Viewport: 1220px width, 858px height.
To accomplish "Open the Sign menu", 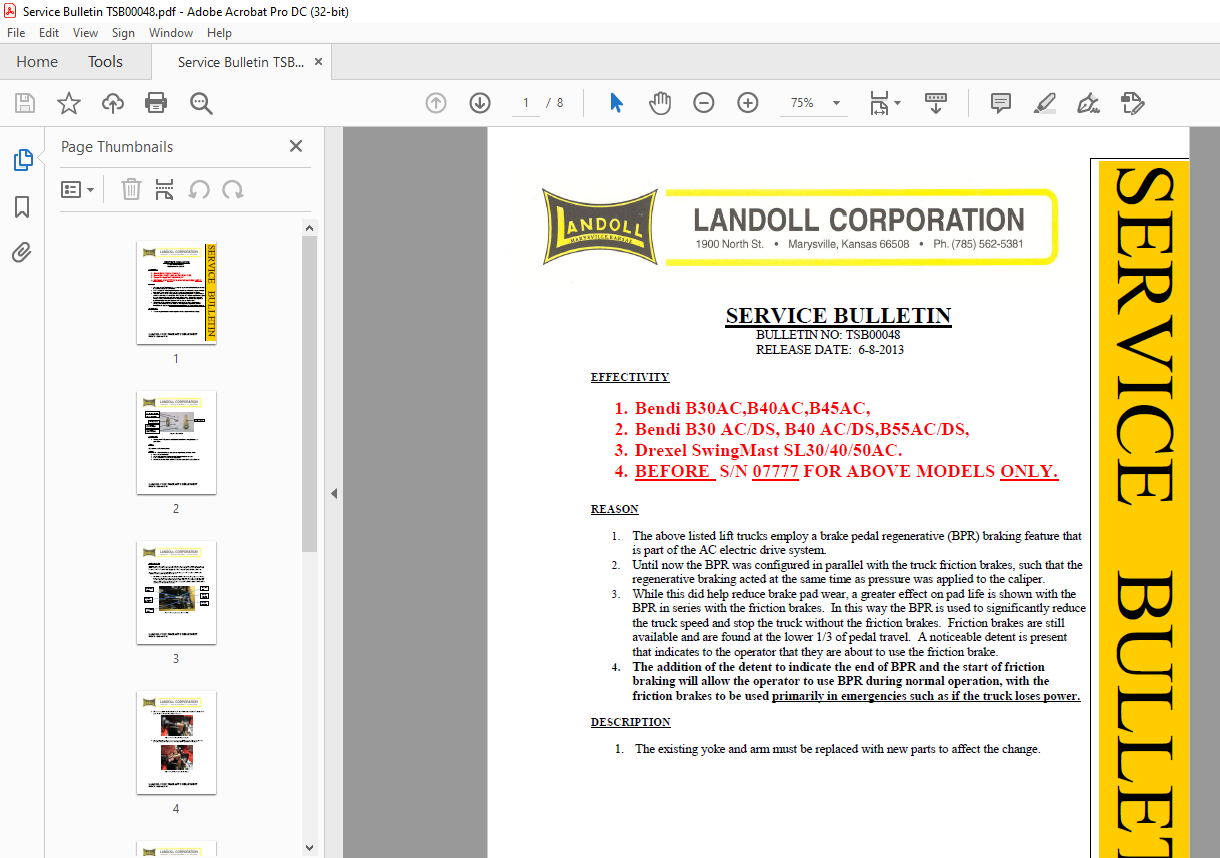I will [x=123, y=33].
